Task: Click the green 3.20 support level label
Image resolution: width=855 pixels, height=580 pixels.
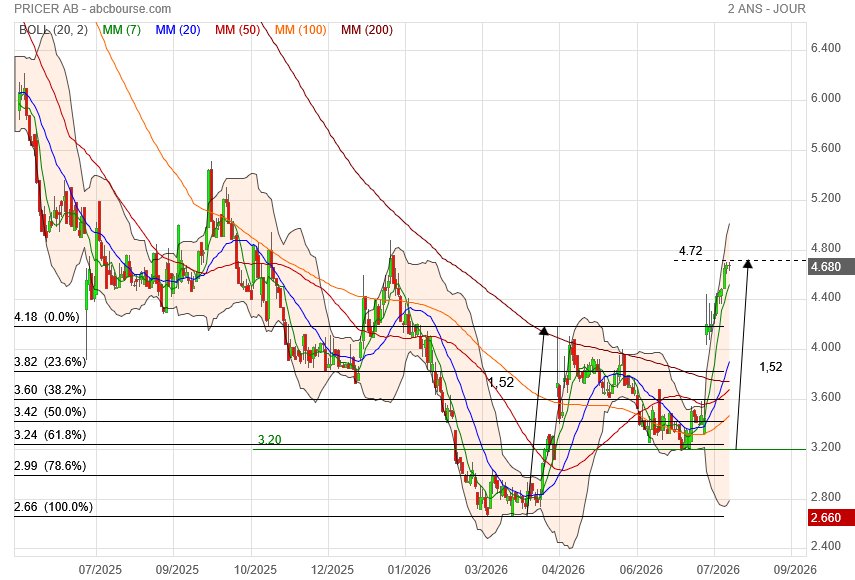Action: [x=269, y=440]
